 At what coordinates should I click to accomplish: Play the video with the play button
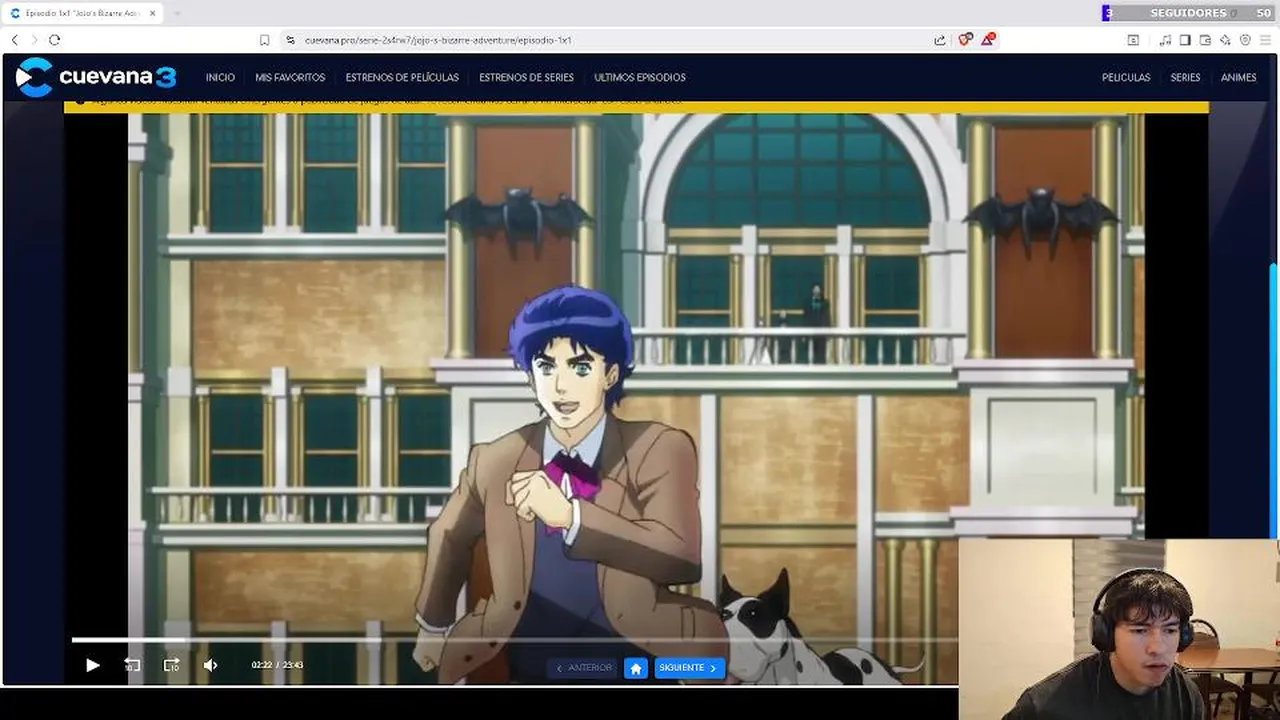92,665
